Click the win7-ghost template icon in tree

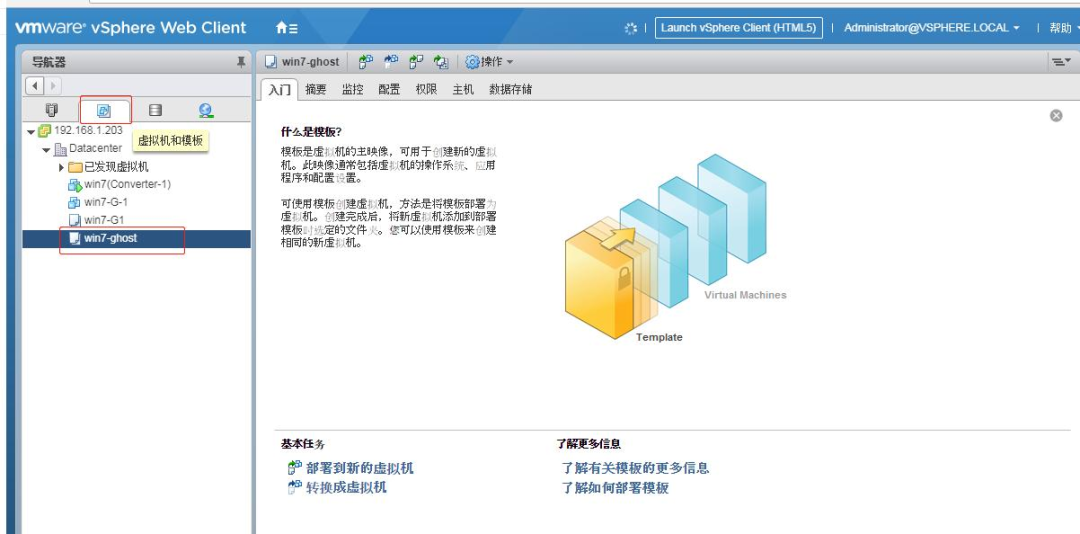coord(74,238)
